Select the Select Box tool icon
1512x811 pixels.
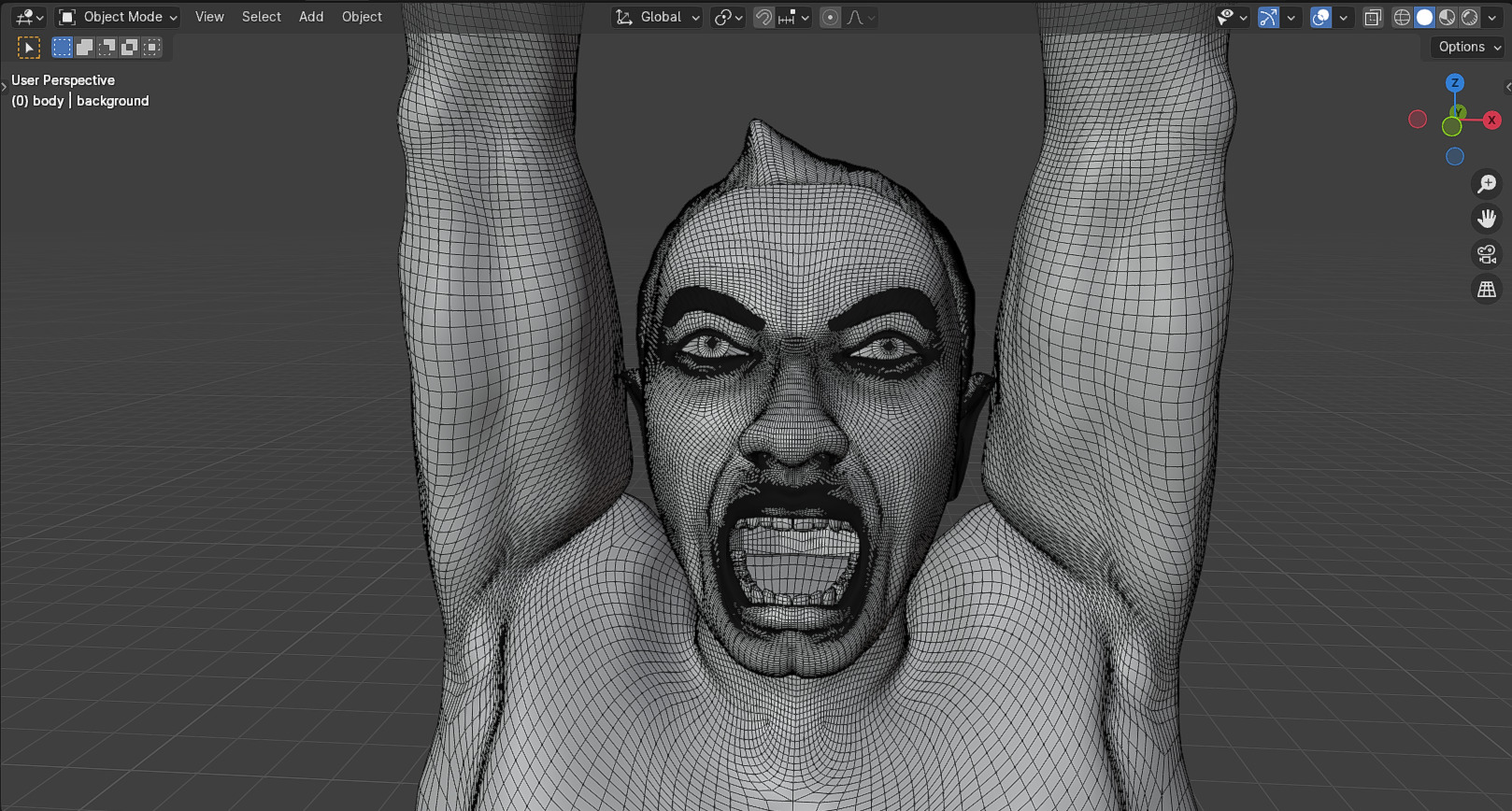click(x=29, y=48)
